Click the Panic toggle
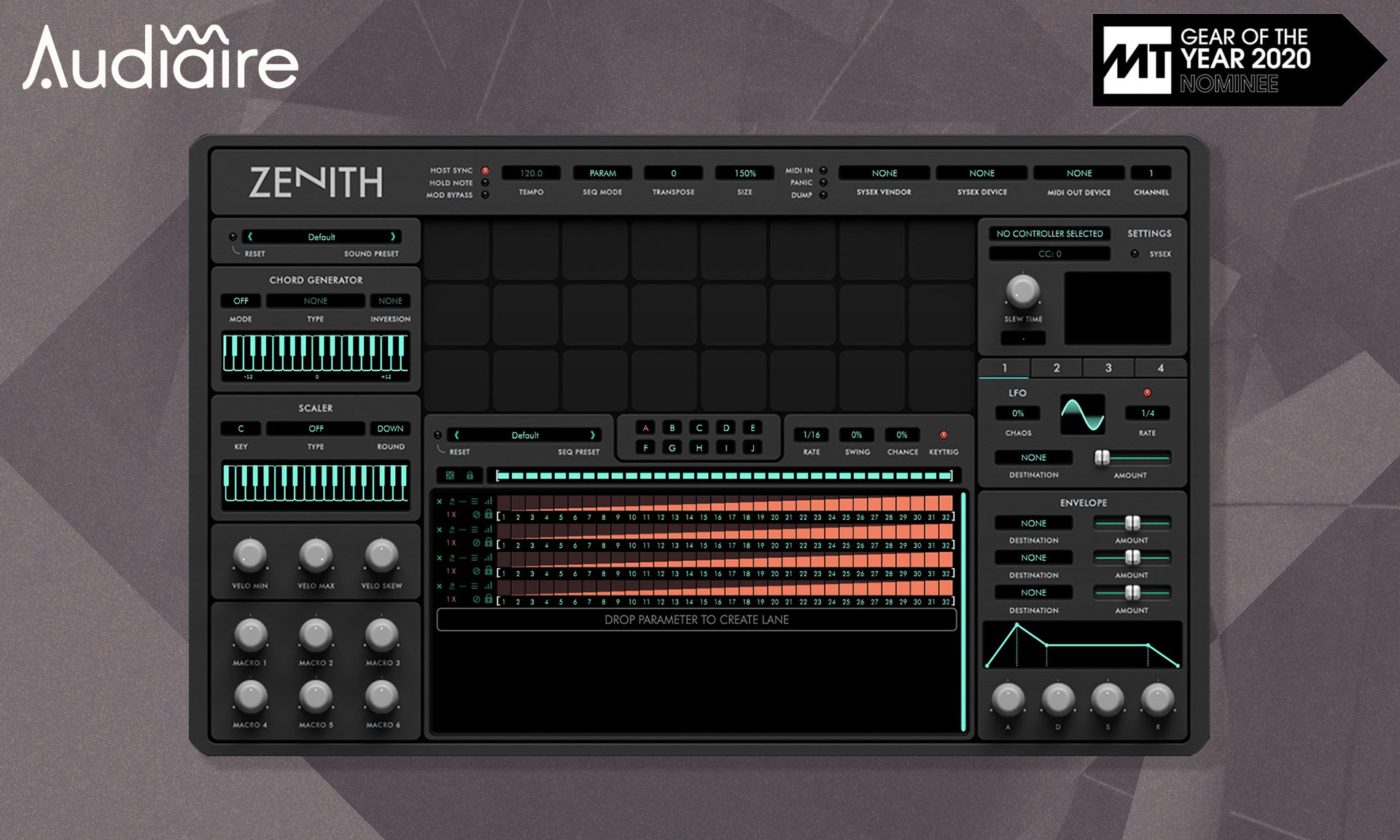Image resolution: width=1400 pixels, height=840 pixels. [x=823, y=183]
